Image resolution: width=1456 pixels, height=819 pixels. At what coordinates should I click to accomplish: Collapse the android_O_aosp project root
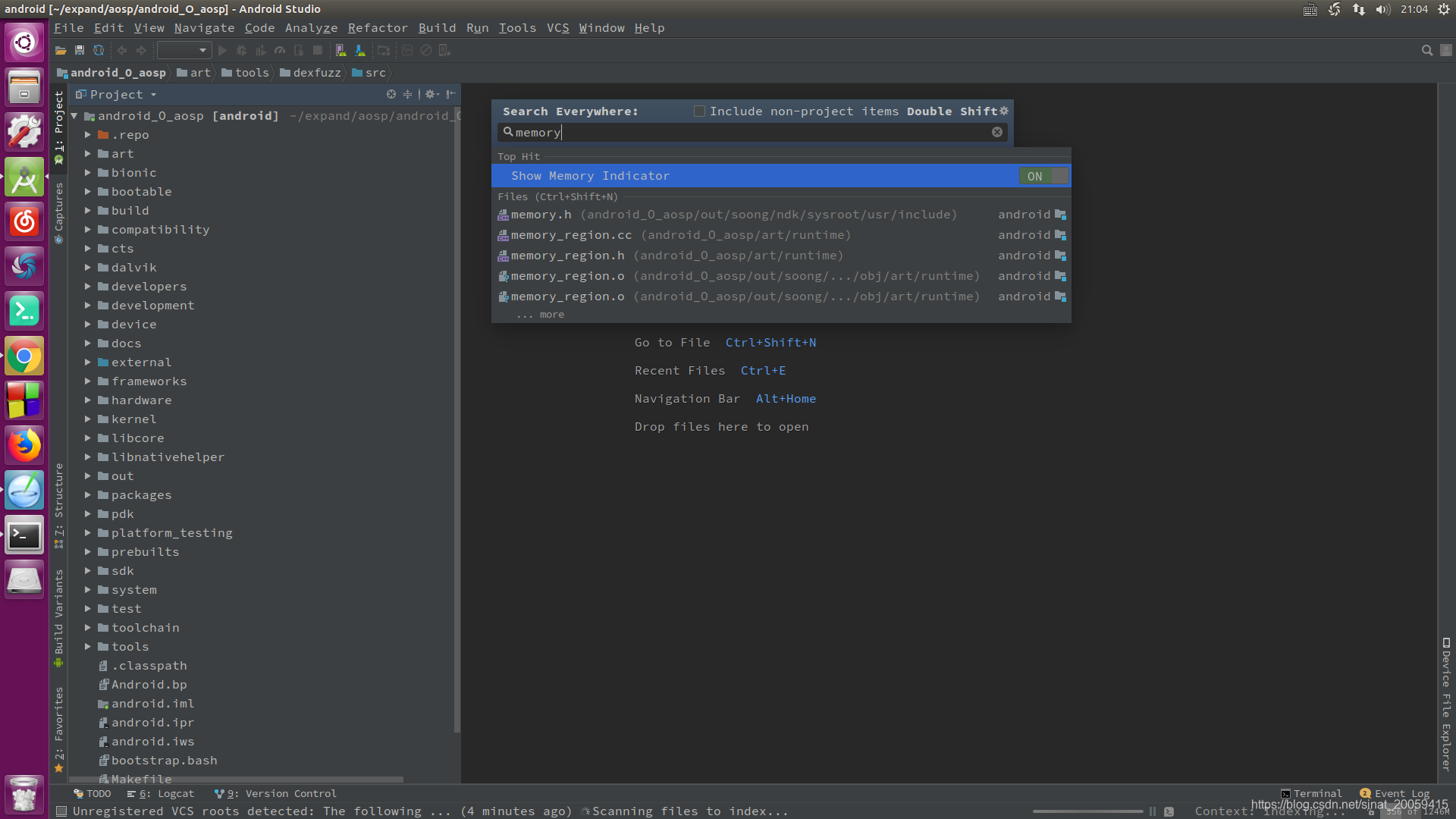(74, 116)
